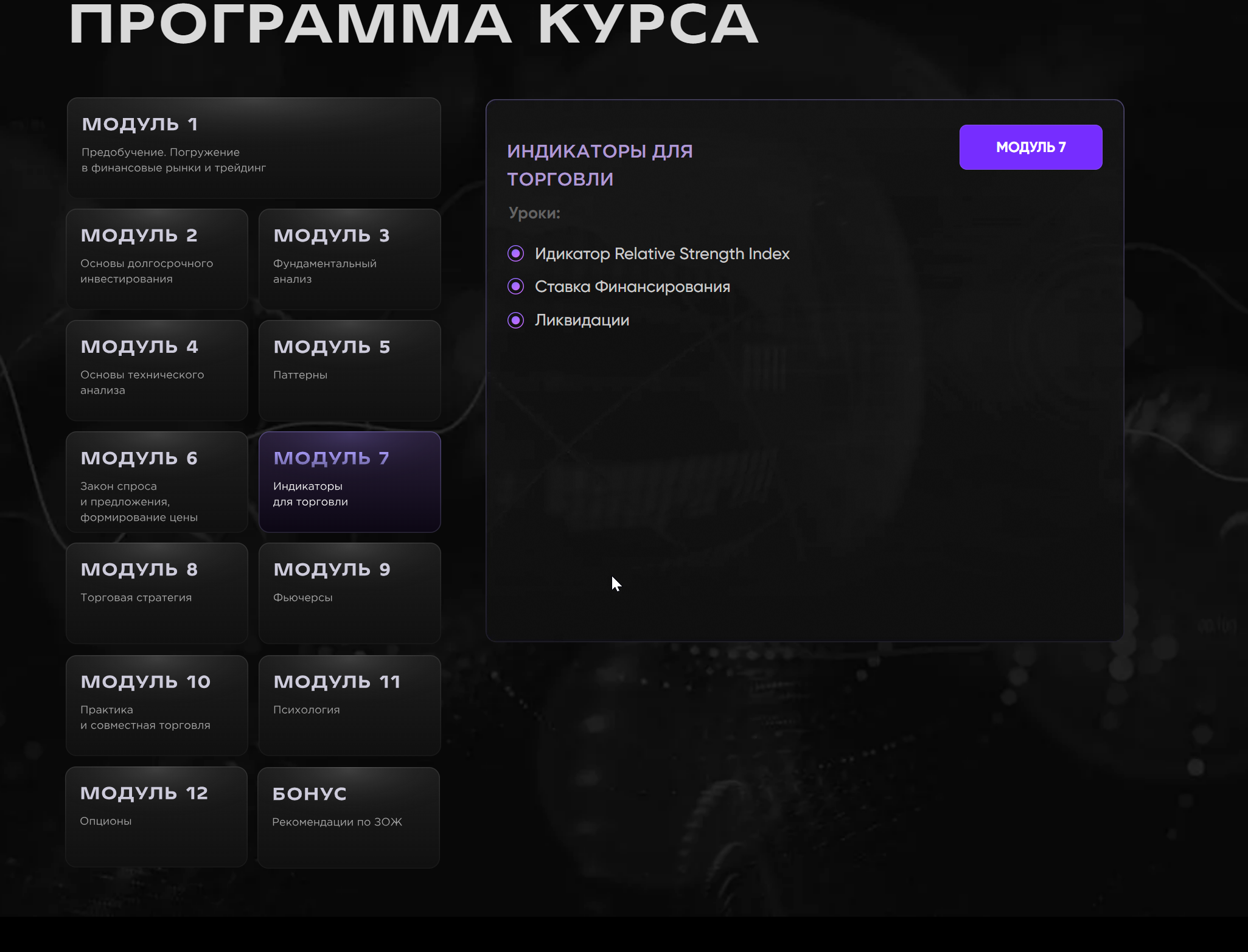Click the Ставка Финансирования bullet icon
The image size is (1248, 952).
pyautogui.click(x=515, y=287)
